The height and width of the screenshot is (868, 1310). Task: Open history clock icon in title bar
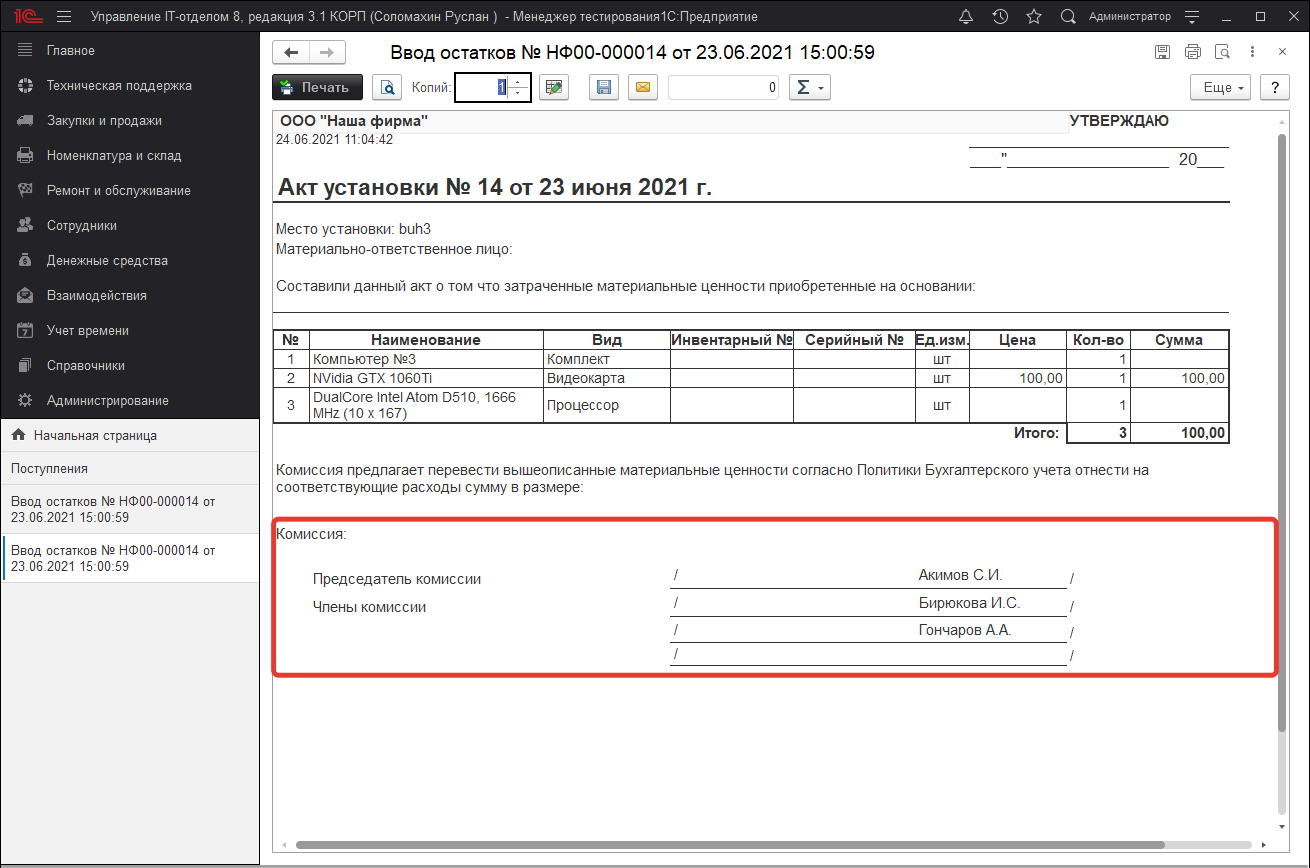click(999, 17)
